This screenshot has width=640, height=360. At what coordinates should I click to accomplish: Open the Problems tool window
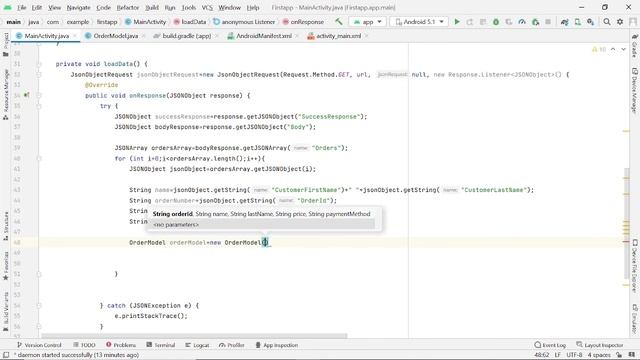(x=121, y=345)
